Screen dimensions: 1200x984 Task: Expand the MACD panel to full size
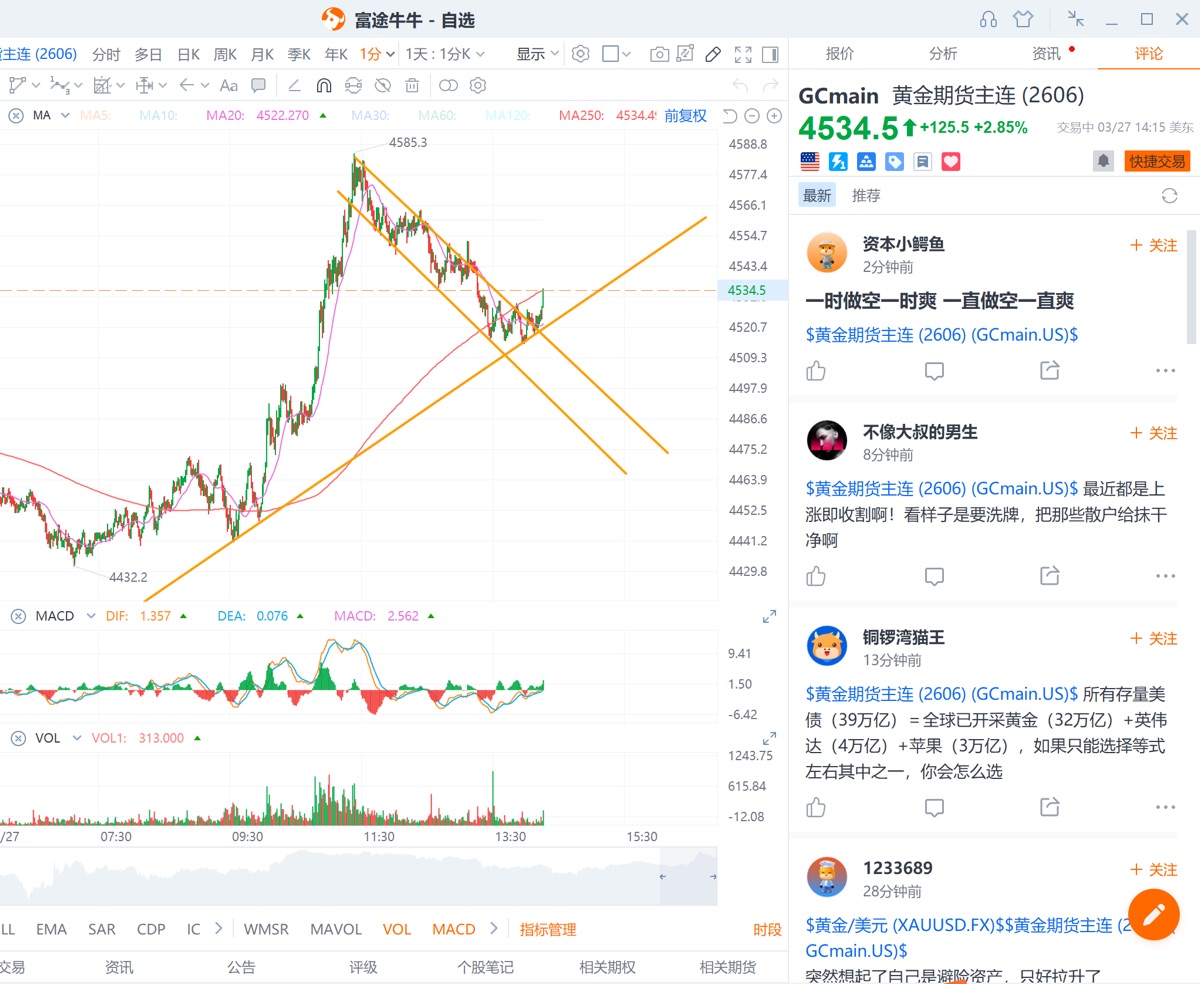pos(769,617)
